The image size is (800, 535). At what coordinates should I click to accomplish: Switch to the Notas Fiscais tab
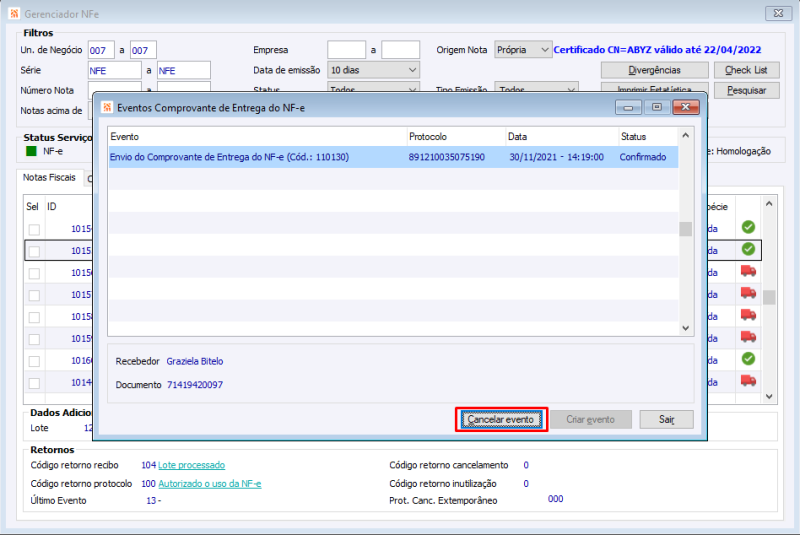coord(49,177)
